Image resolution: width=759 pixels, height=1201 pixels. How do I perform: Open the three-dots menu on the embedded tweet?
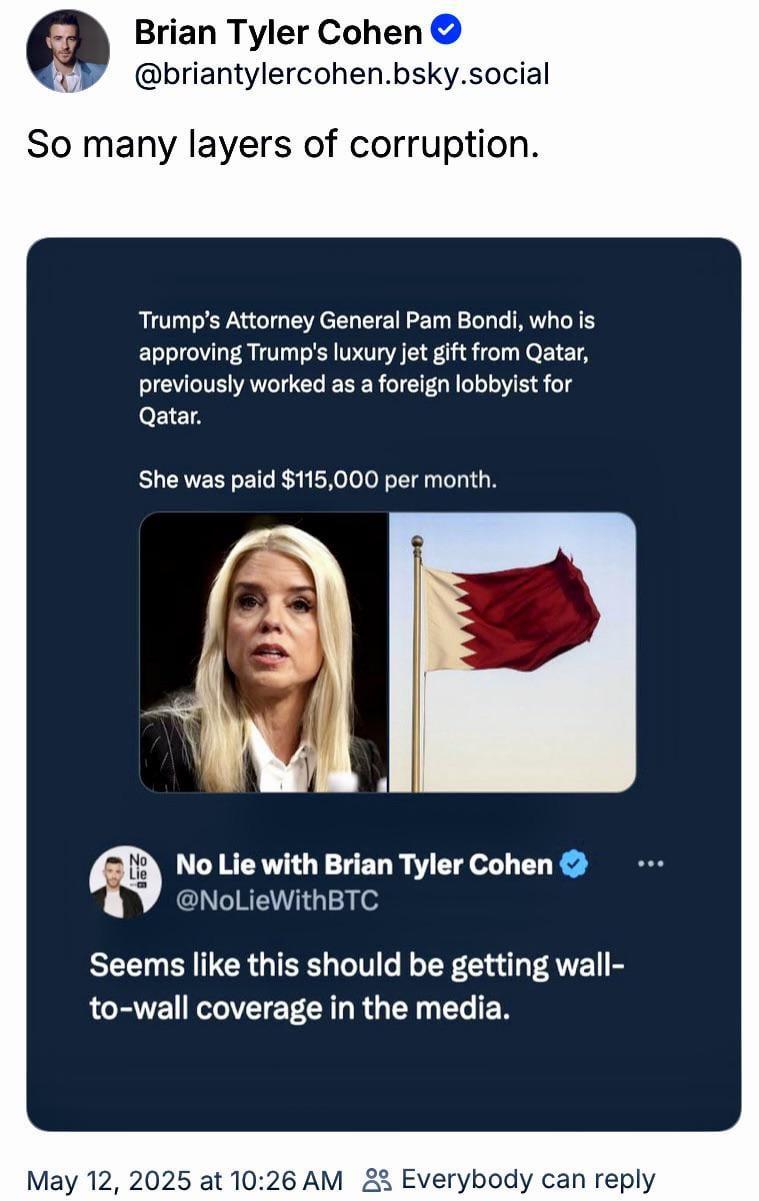pos(650,863)
